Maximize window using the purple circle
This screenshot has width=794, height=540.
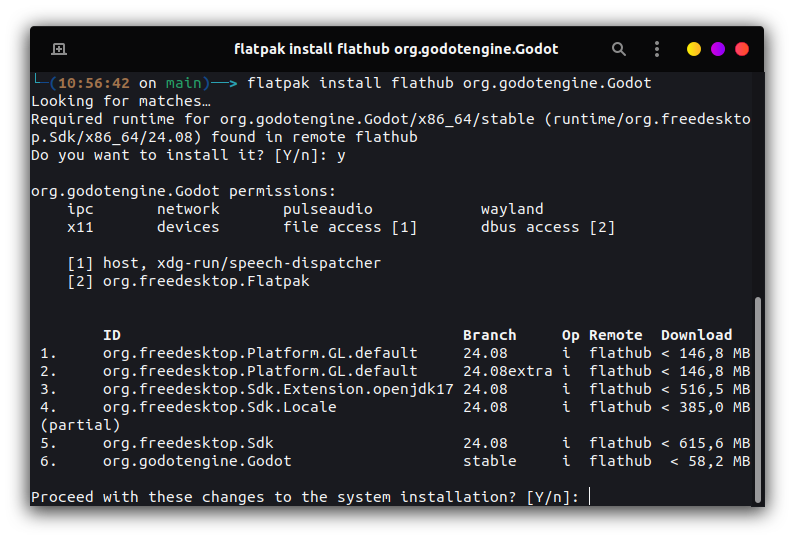coord(718,49)
